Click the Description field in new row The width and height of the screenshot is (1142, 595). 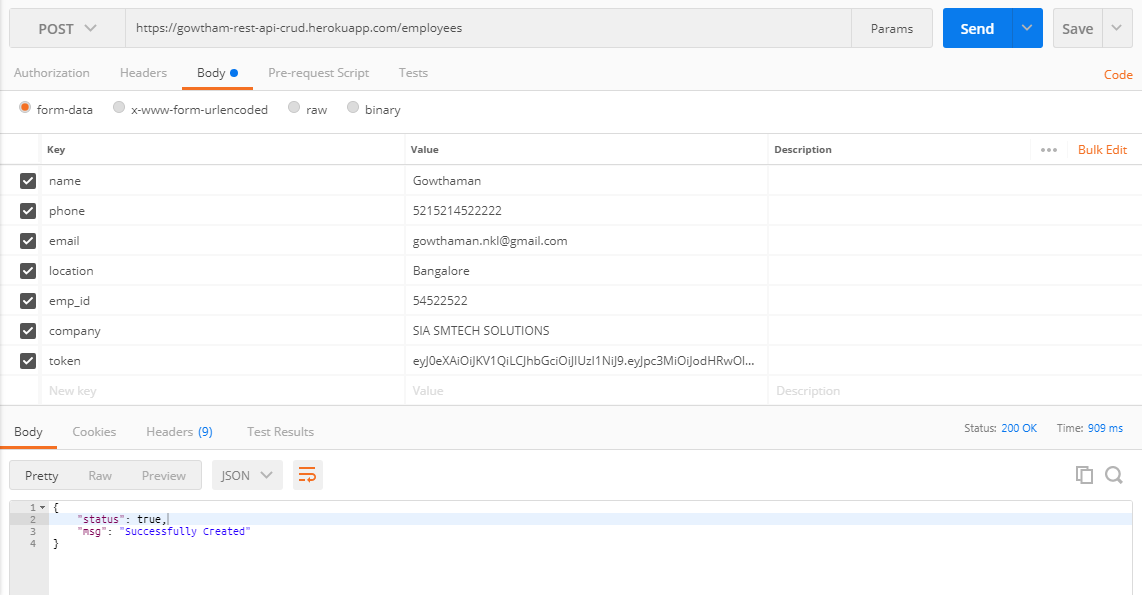[x=954, y=390]
